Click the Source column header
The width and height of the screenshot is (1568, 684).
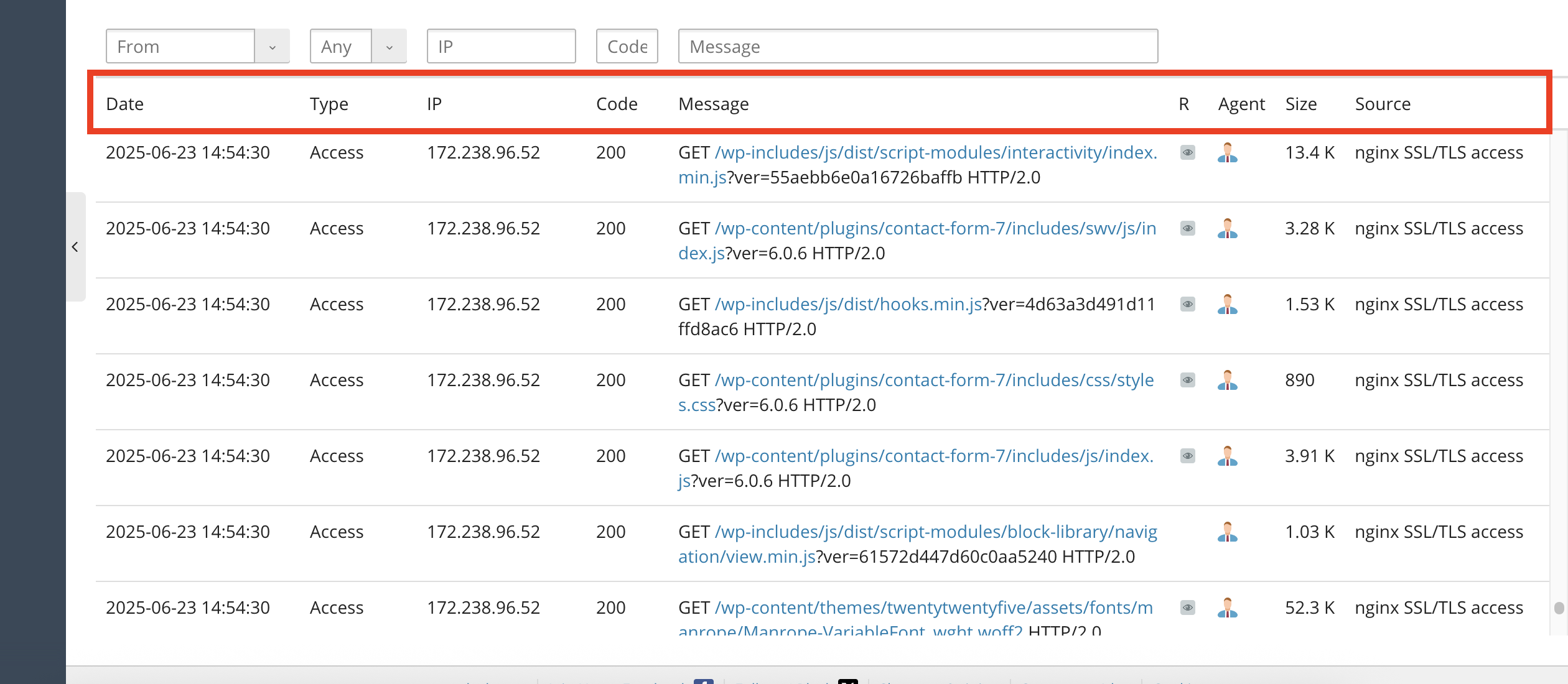pos(1383,104)
